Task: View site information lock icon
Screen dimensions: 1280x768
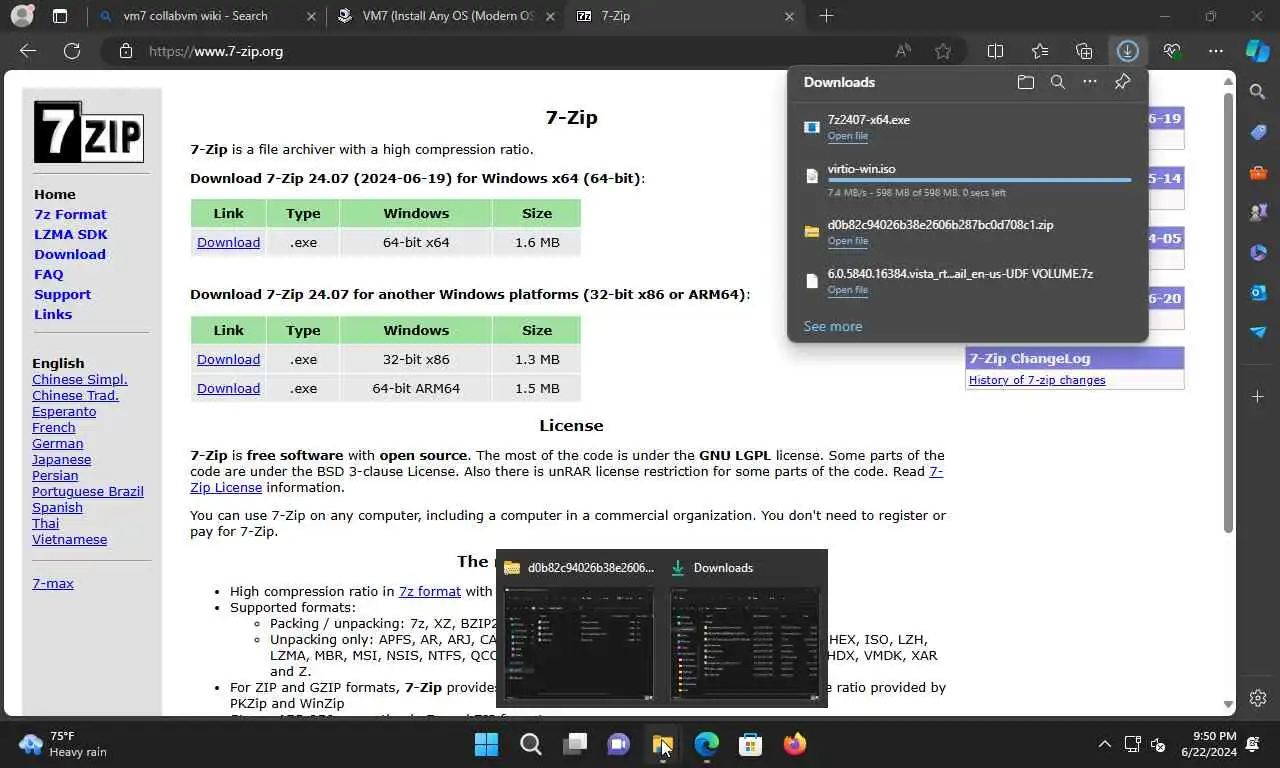Action: 126,51
